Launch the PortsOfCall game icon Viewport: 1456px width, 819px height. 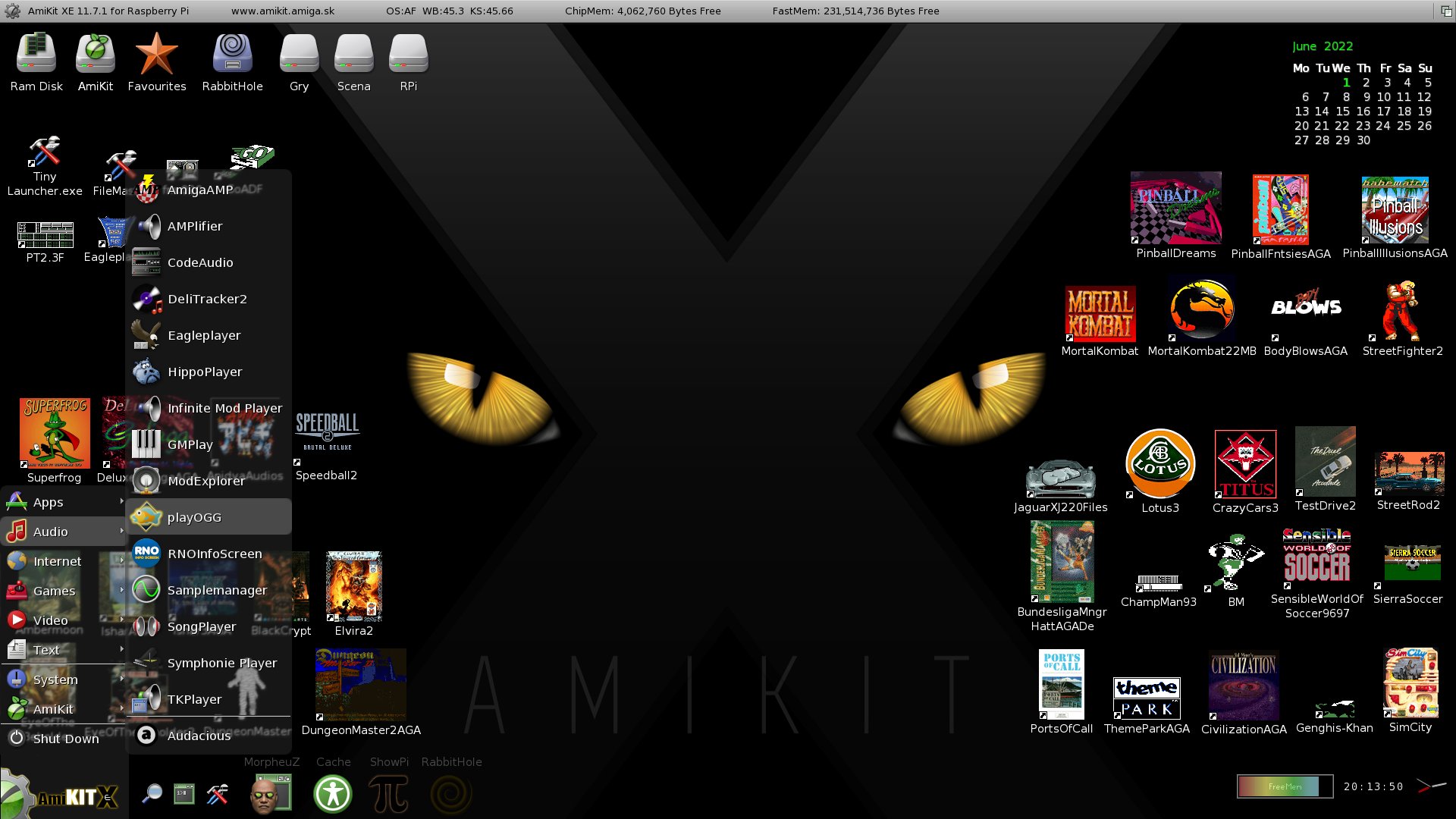pos(1061,684)
